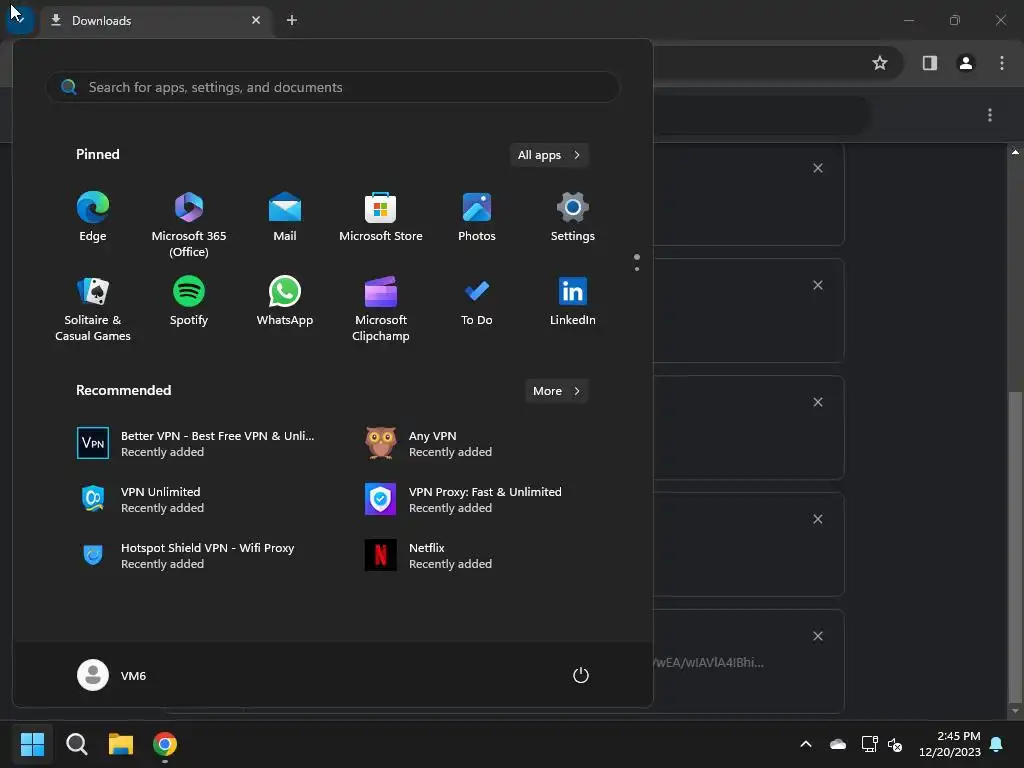Launch Spotify from pinned apps
1024x768 pixels.
pos(189,301)
